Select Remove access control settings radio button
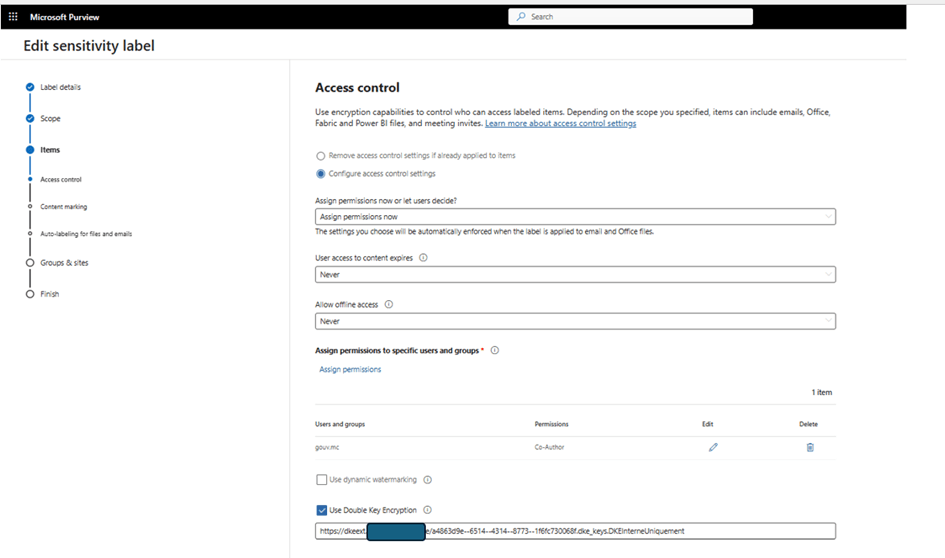Image resolution: width=945 pixels, height=558 pixels. tap(321, 156)
